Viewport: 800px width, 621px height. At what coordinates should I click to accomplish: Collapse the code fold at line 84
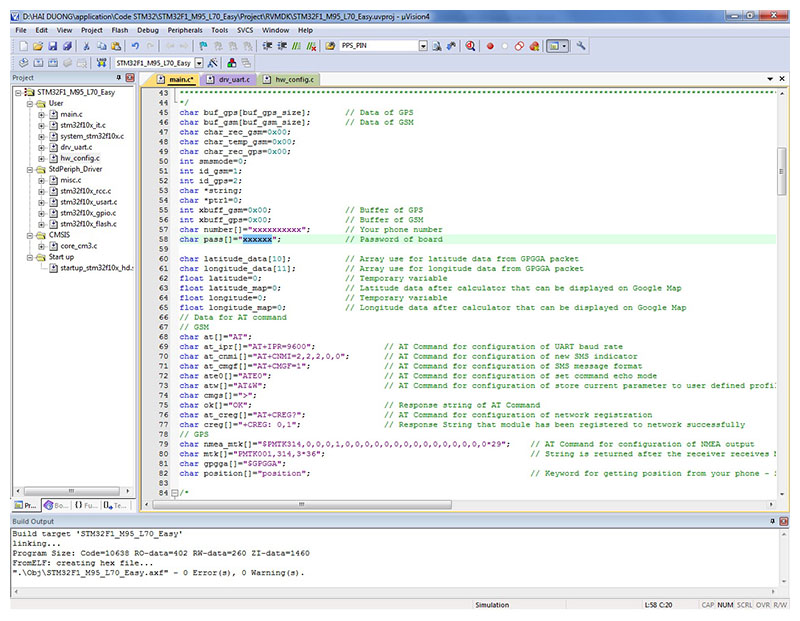(173, 493)
